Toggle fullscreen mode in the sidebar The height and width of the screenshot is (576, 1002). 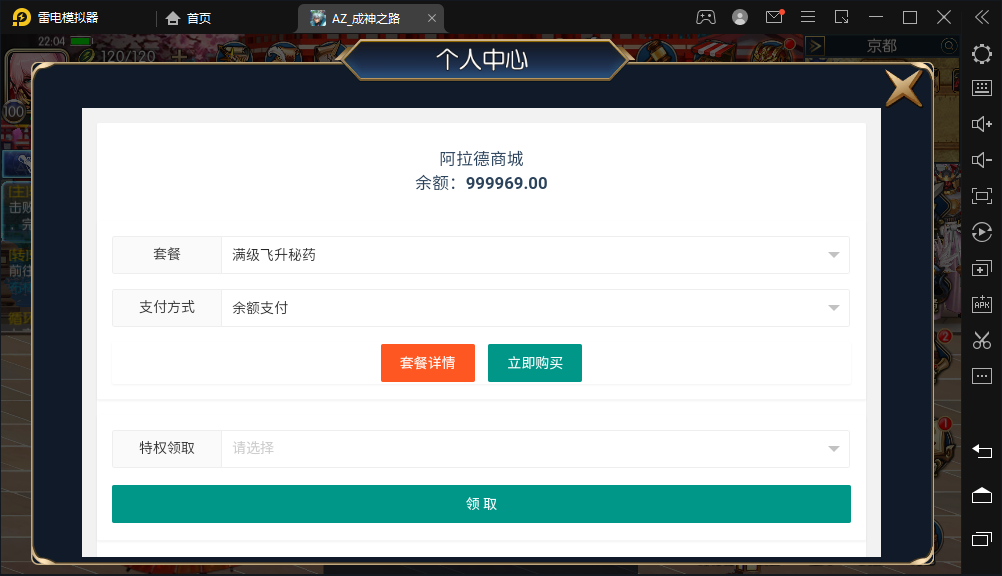point(981,196)
